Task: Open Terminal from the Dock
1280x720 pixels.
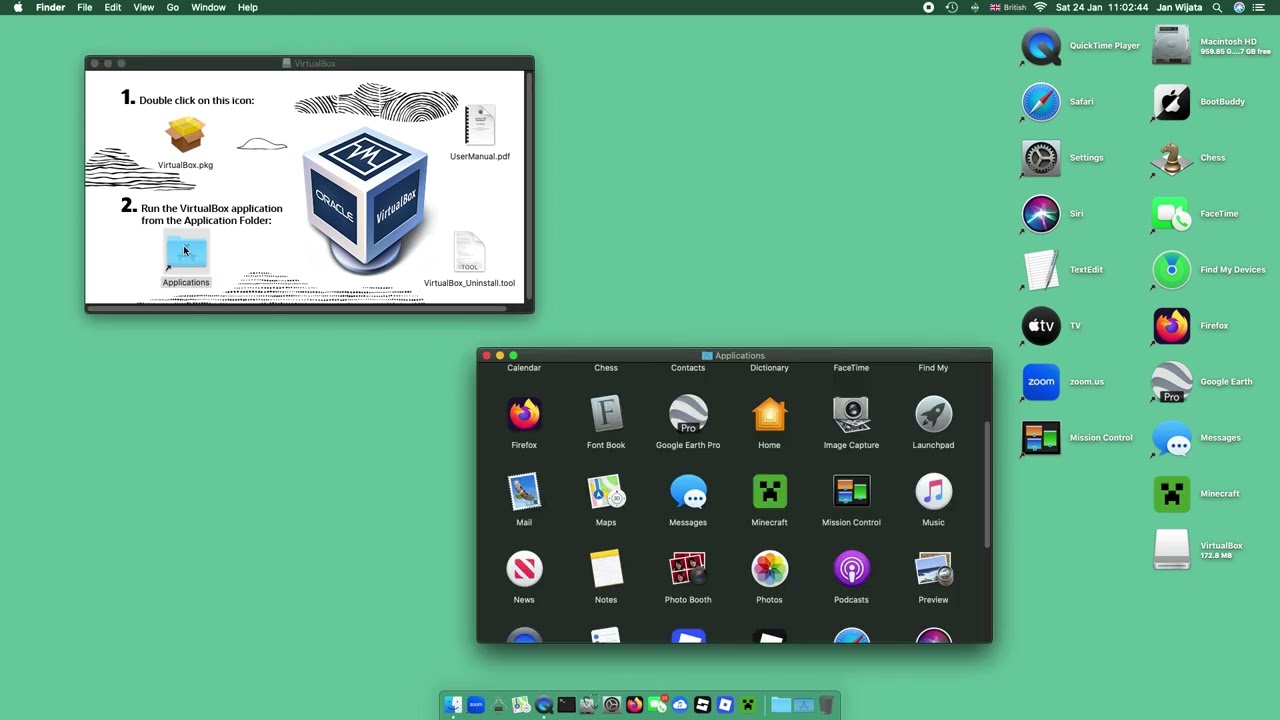Action: [x=566, y=704]
